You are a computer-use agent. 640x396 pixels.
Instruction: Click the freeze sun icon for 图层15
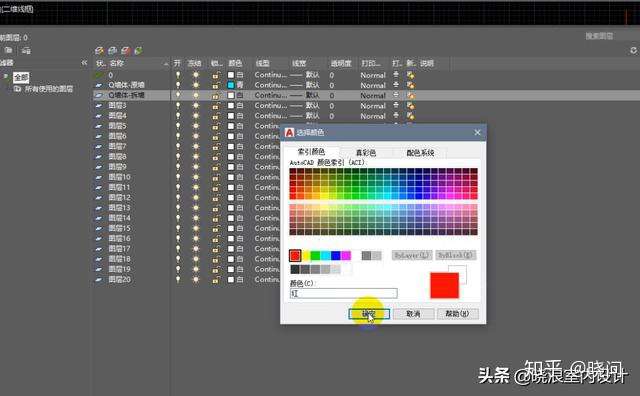pos(196,228)
